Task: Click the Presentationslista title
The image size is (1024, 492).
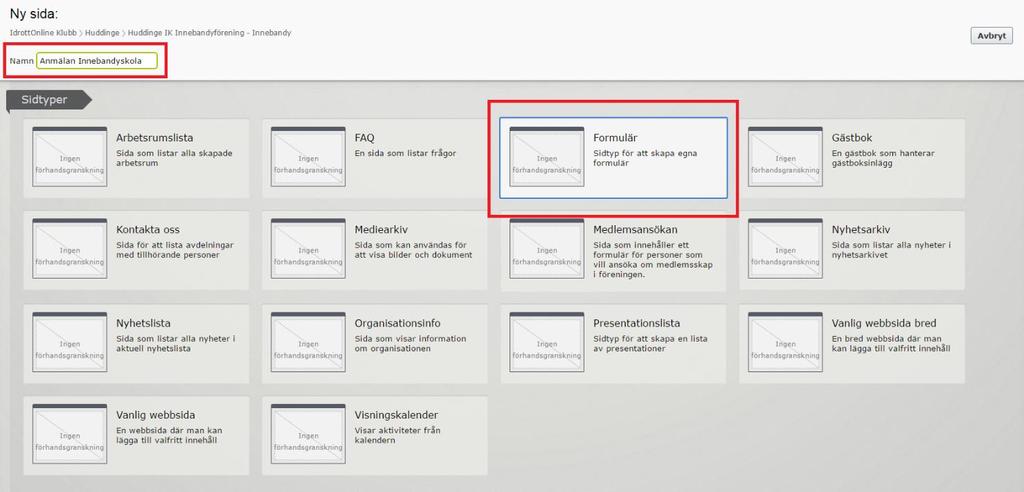Action: [x=637, y=323]
